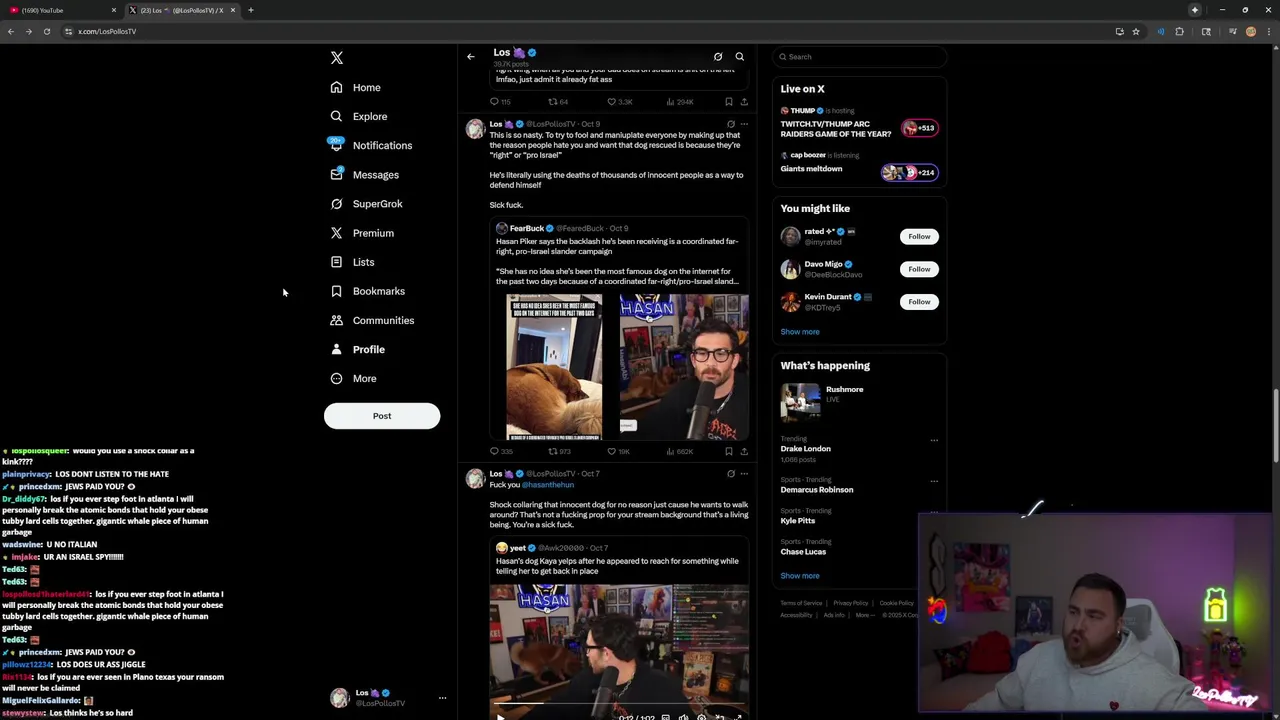Click the X logo in the sidebar
This screenshot has height=720, width=1280.
pyautogui.click(x=337, y=58)
